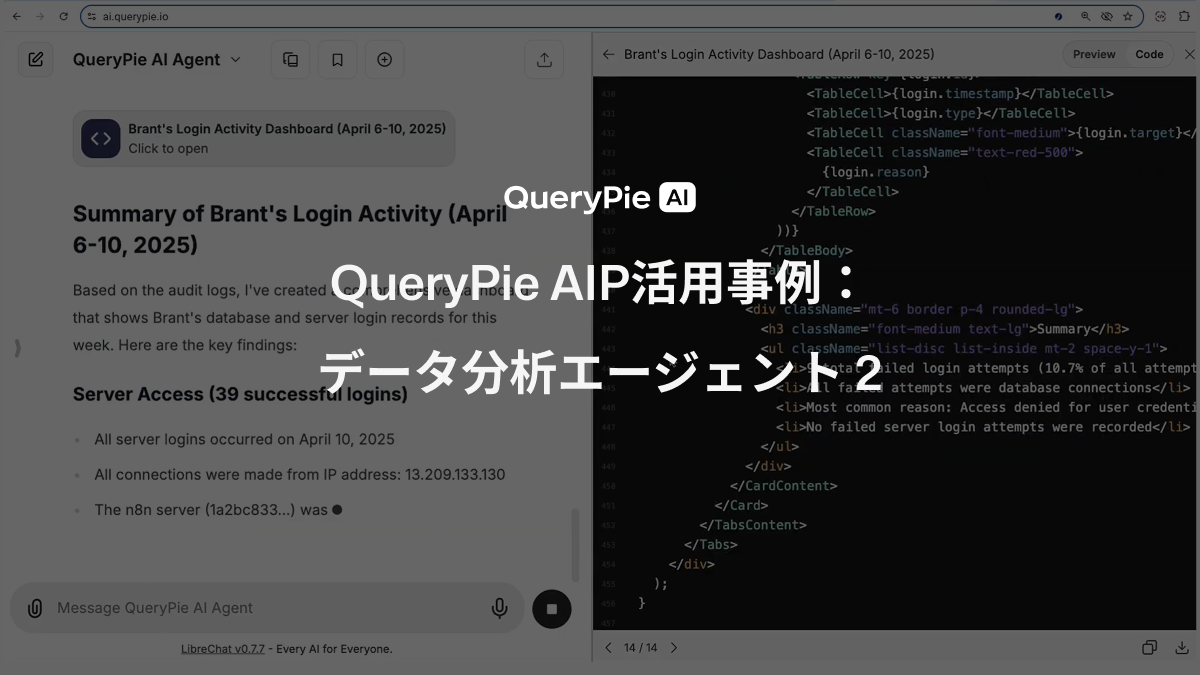Close the artifact panel
The width and height of the screenshot is (1200, 675).
(1189, 54)
